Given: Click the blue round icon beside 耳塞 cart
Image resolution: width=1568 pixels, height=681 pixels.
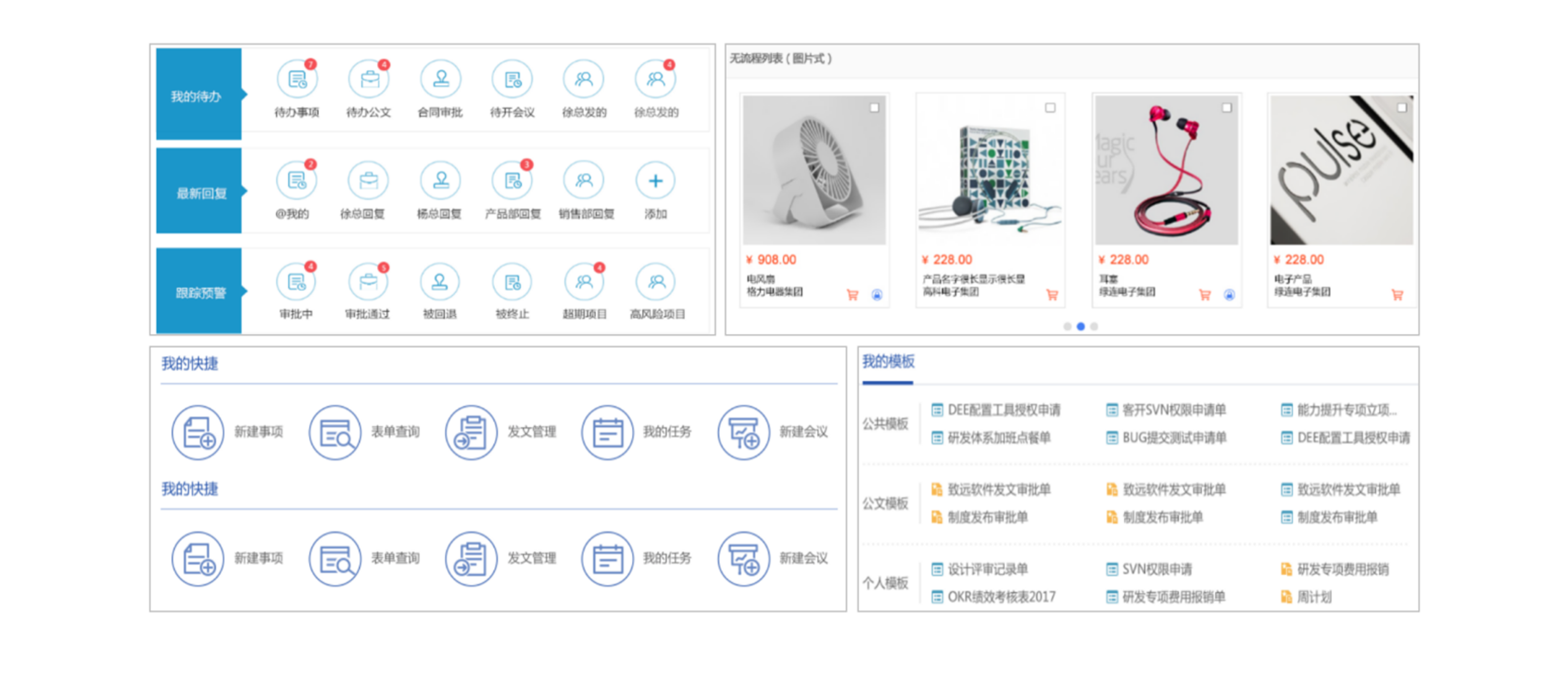Looking at the screenshot, I should tap(1229, 295).
